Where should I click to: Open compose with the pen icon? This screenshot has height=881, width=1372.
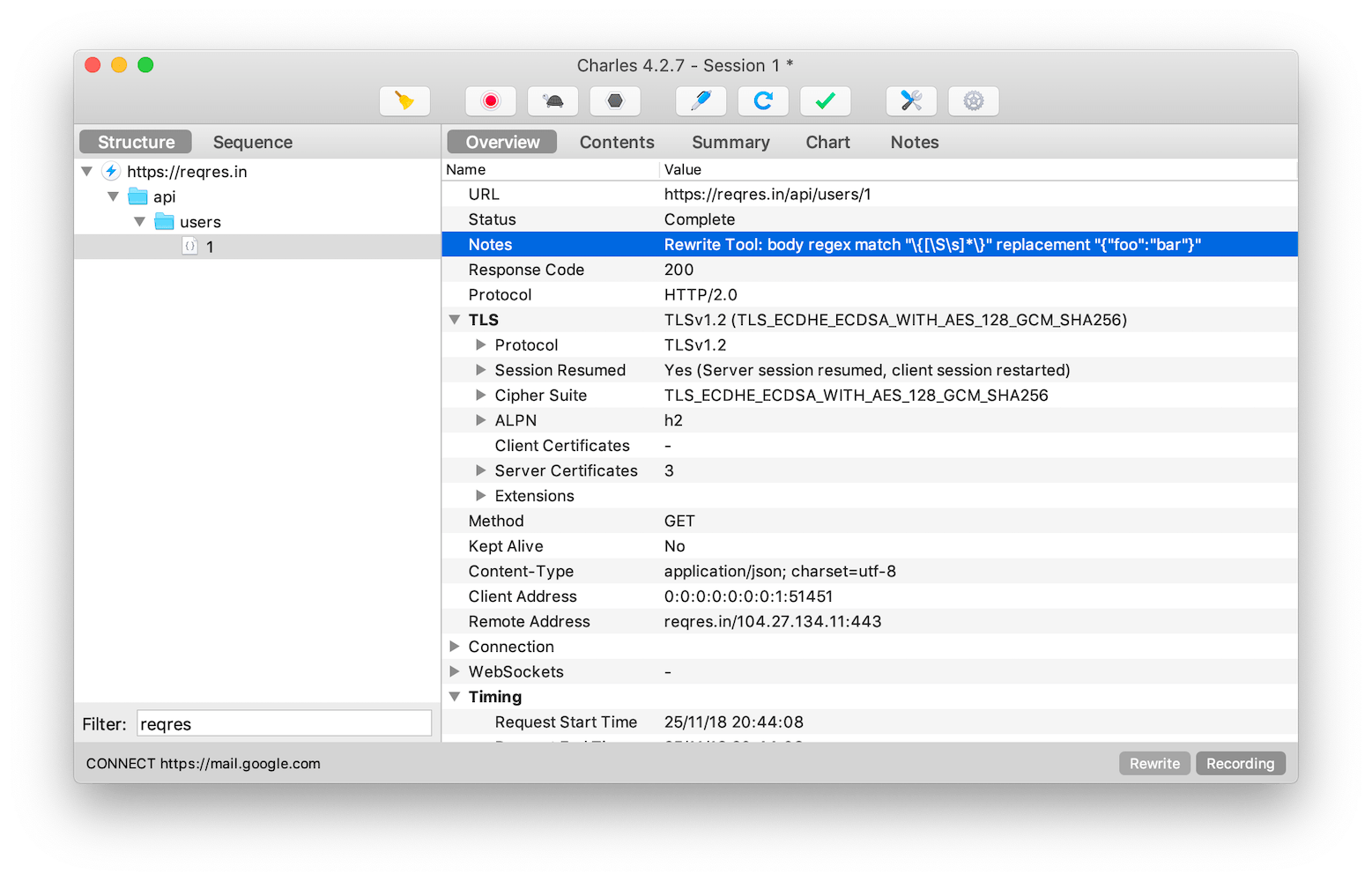[x=701, y=100]
